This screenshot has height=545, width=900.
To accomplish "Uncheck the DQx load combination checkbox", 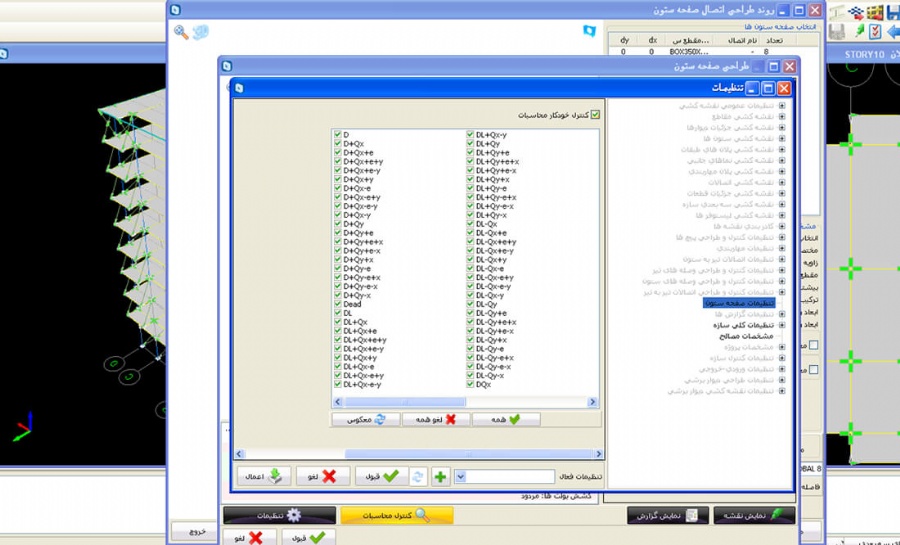I will (471, 384).
